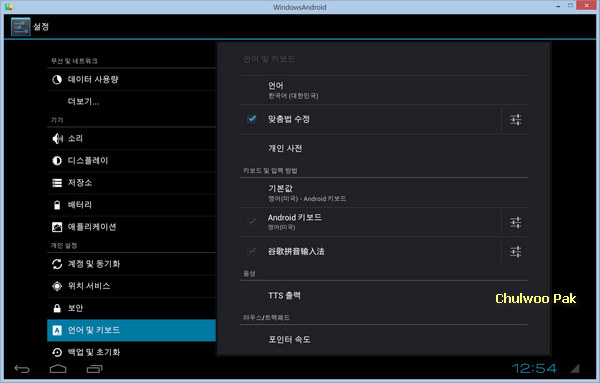This screenshot has width=600, height=383.
Task: Tap the Android home navigation button
Action: 58,369
